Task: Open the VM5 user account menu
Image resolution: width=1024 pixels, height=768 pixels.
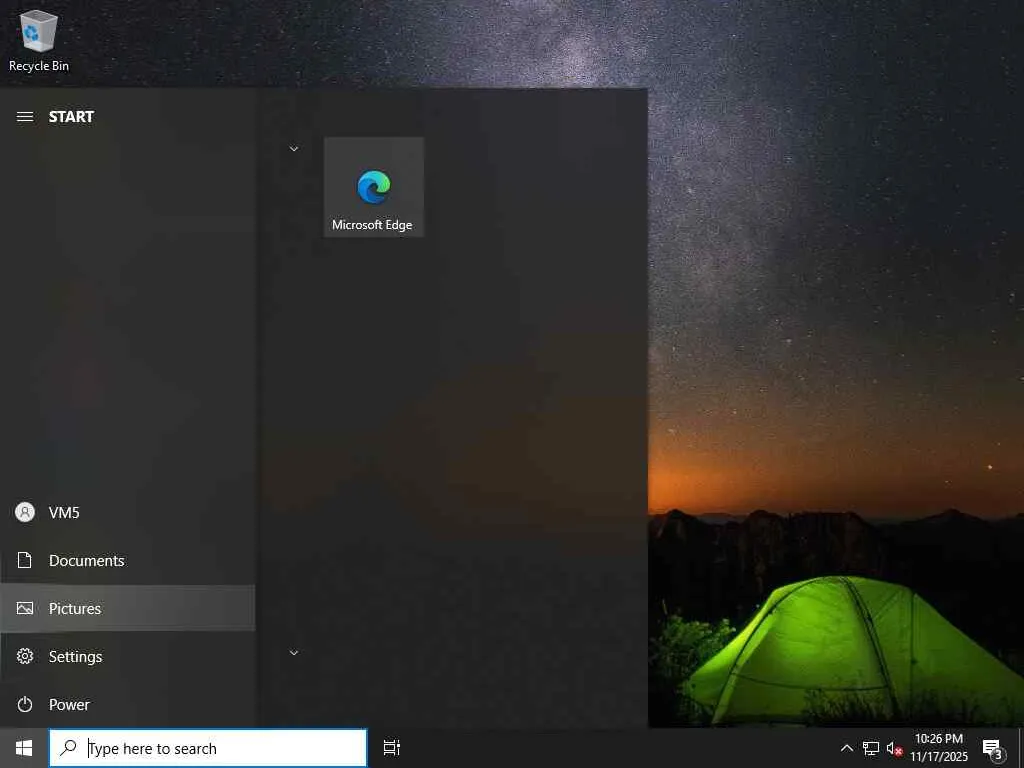Action: coord(128,513)
